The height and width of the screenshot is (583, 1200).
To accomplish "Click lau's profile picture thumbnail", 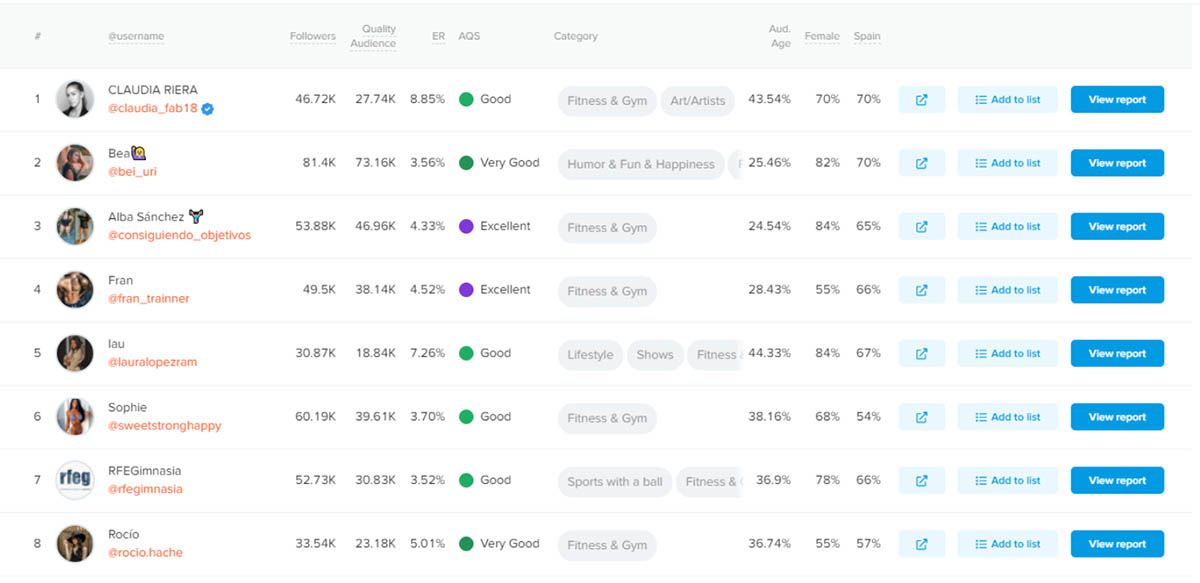I will coord(78,353).
